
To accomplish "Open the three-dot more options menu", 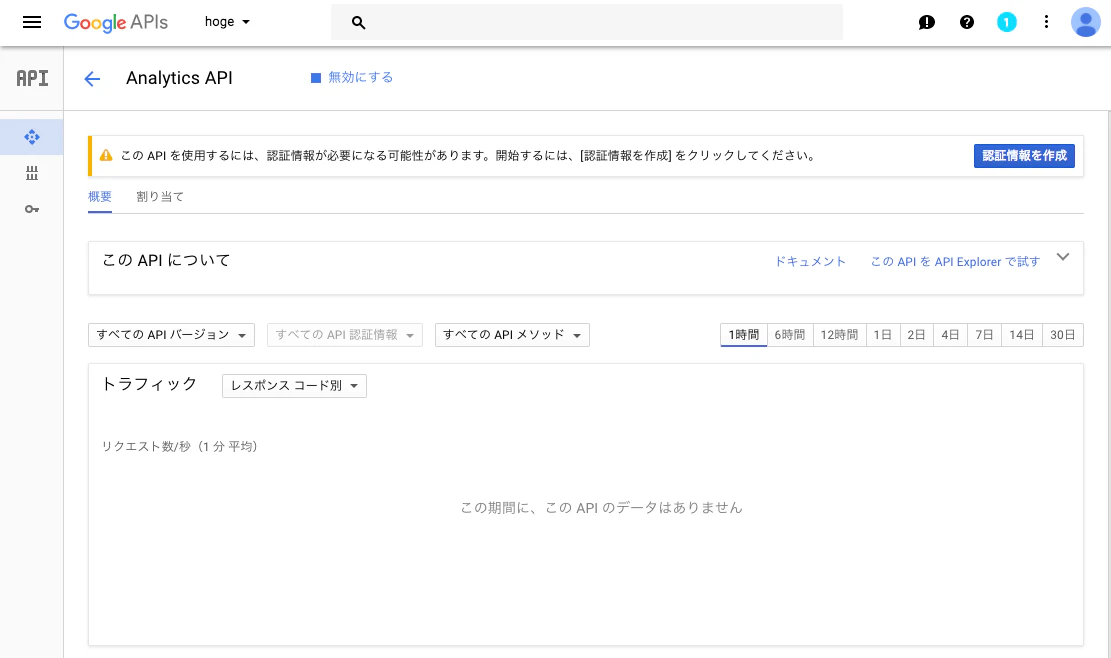I will [x=1046, y=22].
